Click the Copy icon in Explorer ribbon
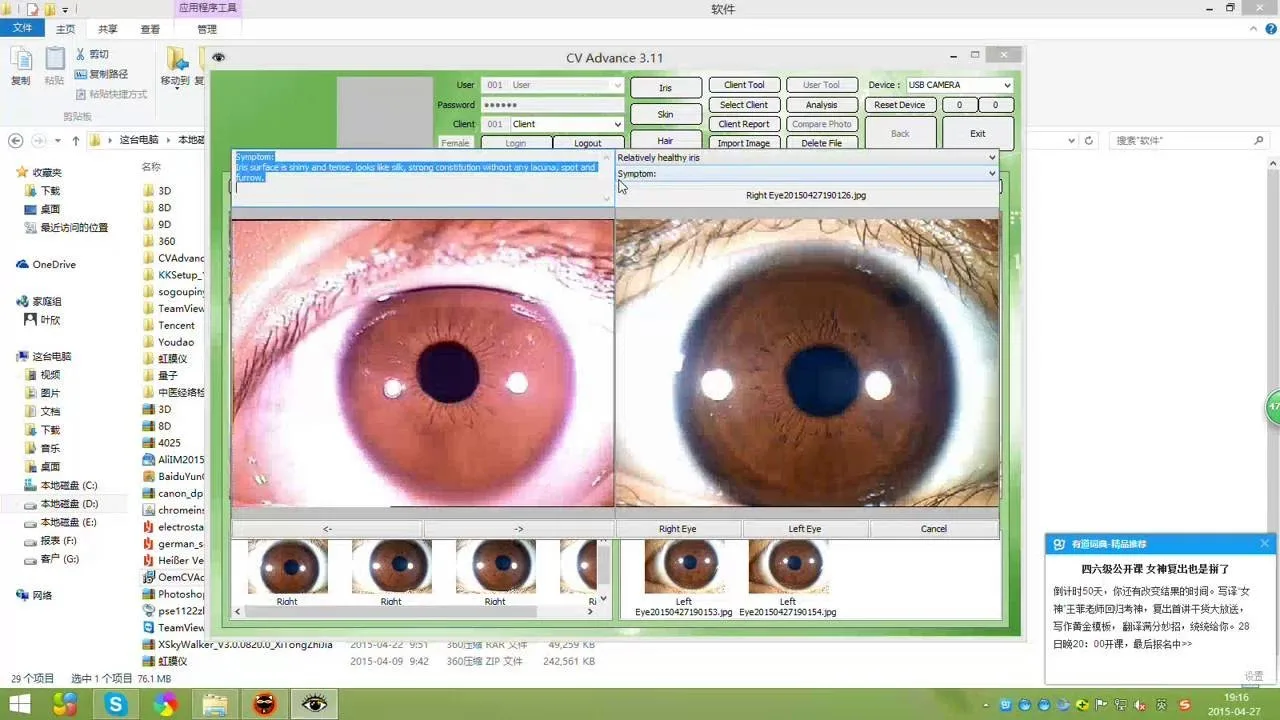The width and height of the screenshot is (1280, 720). point(21,60)
